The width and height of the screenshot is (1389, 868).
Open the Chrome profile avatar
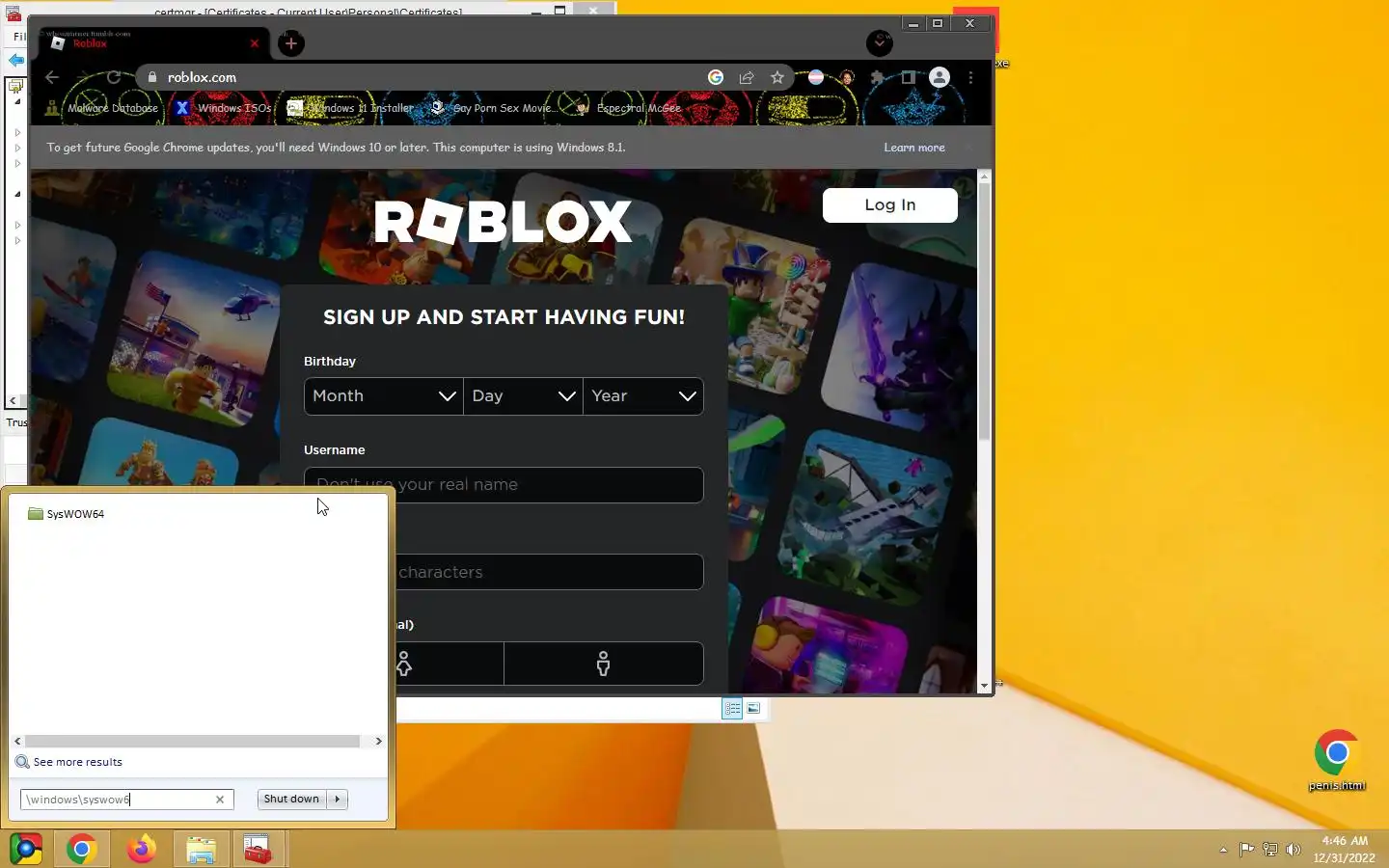coord(940,77)
